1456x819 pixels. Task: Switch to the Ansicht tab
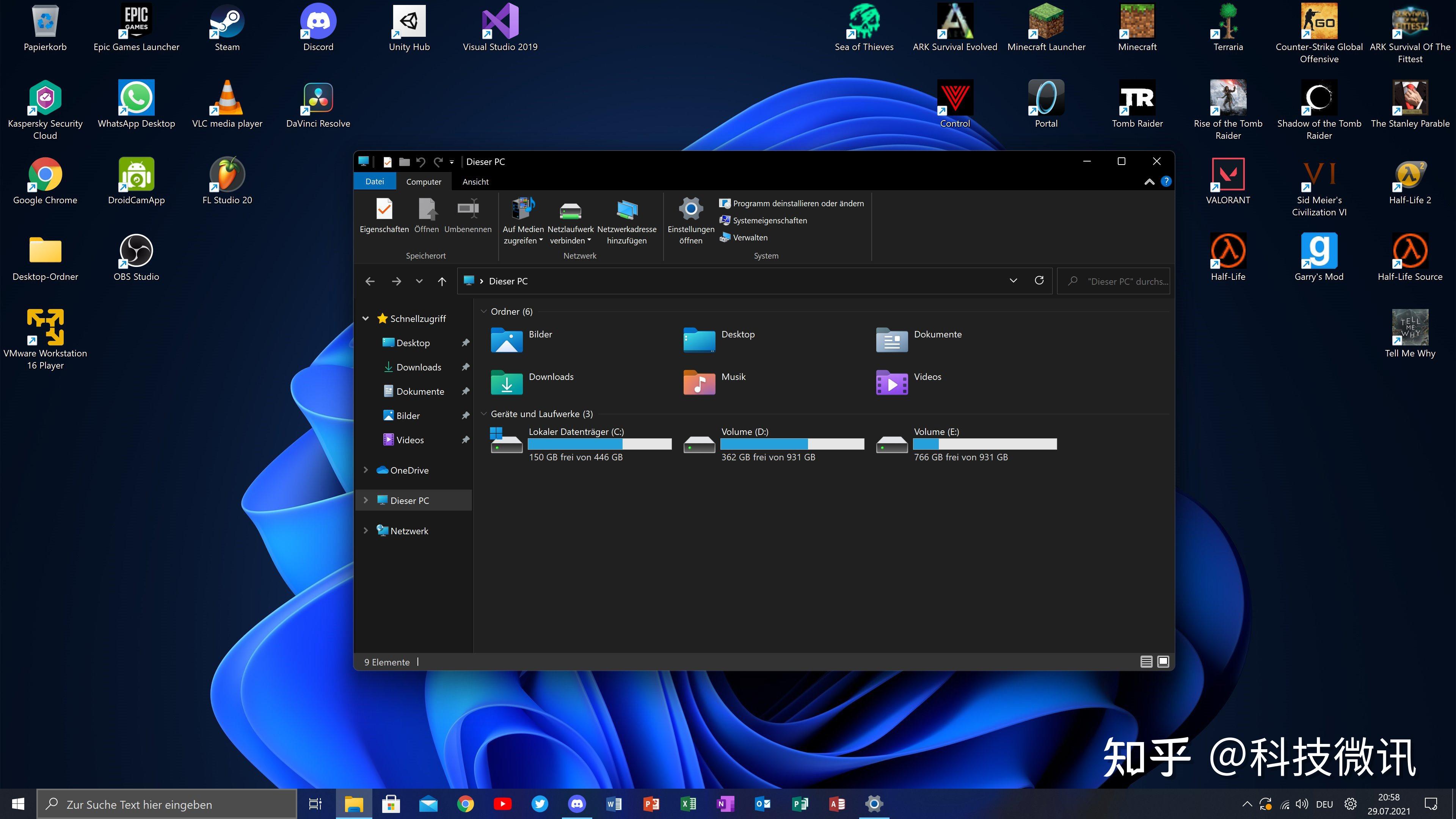pos(475,182)
